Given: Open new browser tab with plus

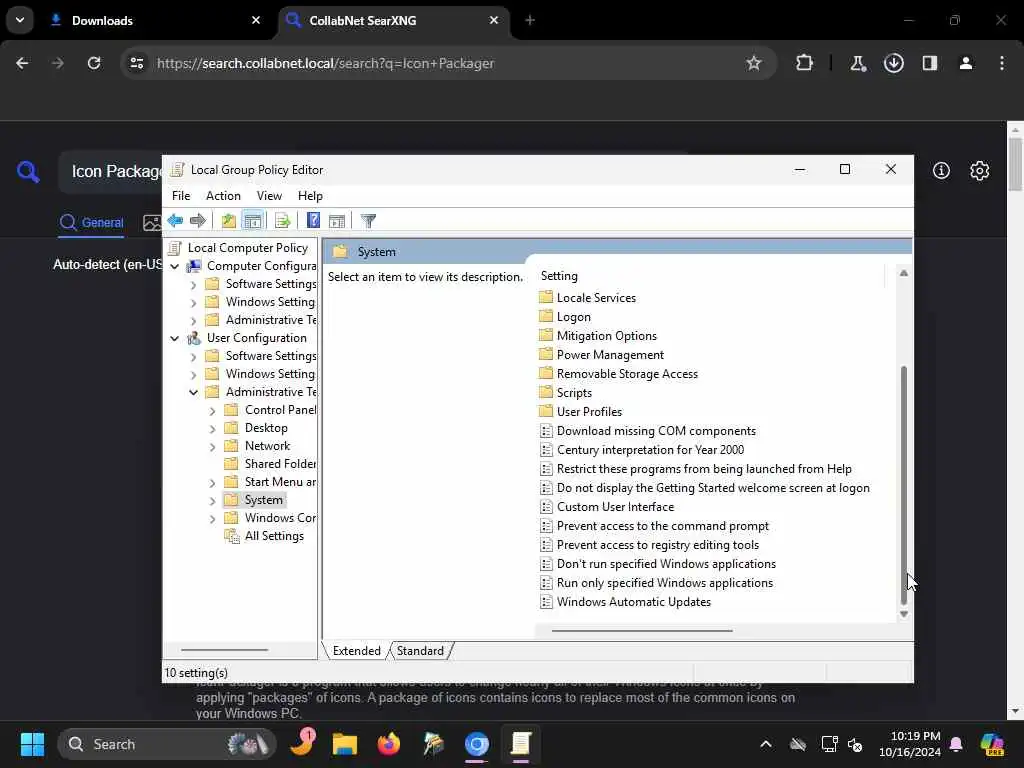Looking at the screenshot, I should pos(530,20).
